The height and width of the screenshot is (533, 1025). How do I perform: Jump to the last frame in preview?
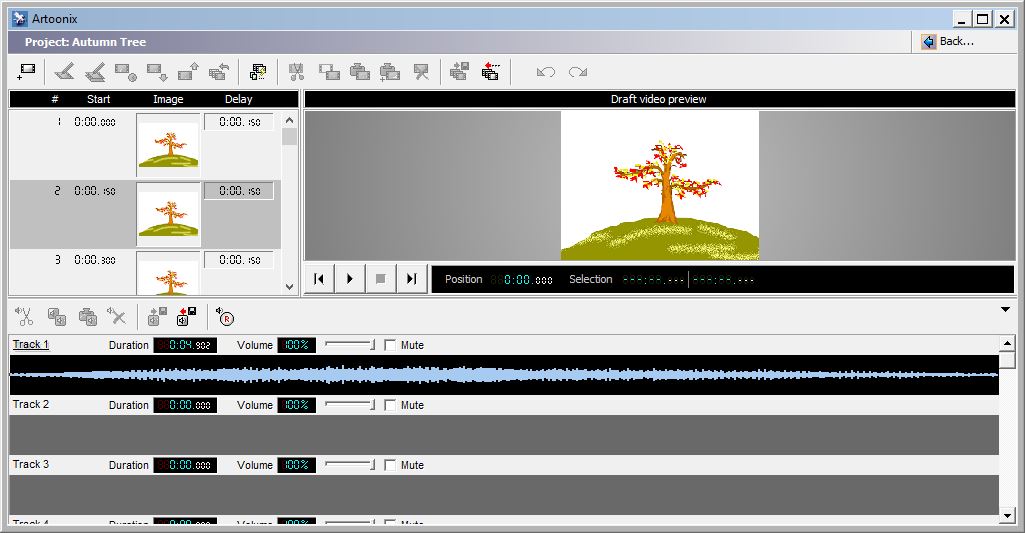click(411, 279)
